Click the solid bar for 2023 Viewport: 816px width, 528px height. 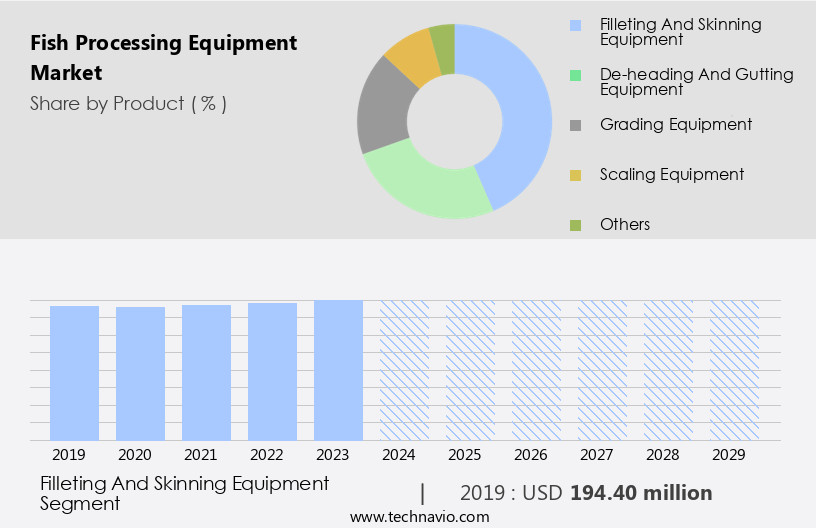338,370
